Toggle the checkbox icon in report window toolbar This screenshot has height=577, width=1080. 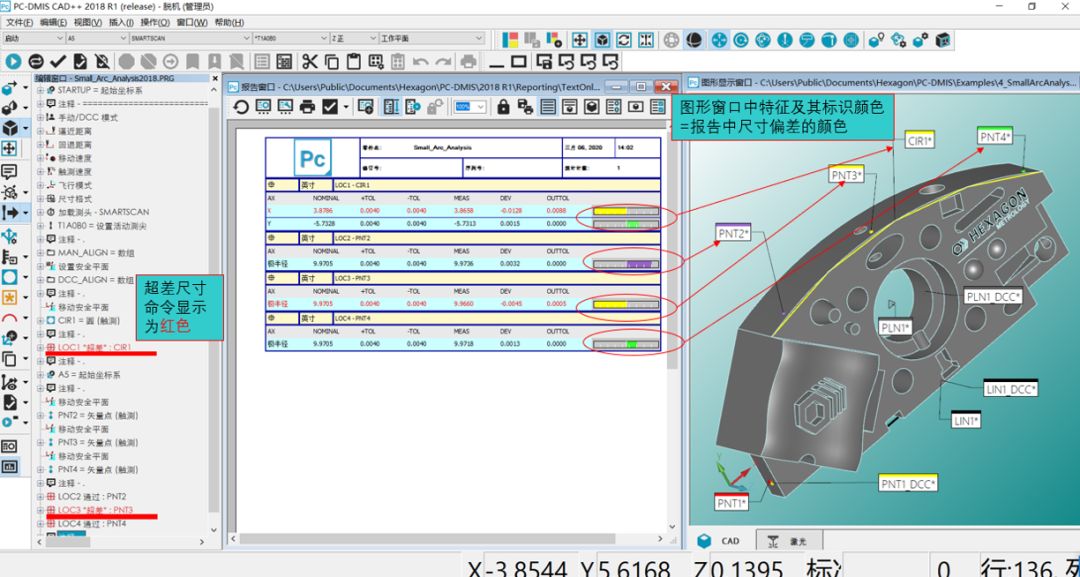[329, 107]
